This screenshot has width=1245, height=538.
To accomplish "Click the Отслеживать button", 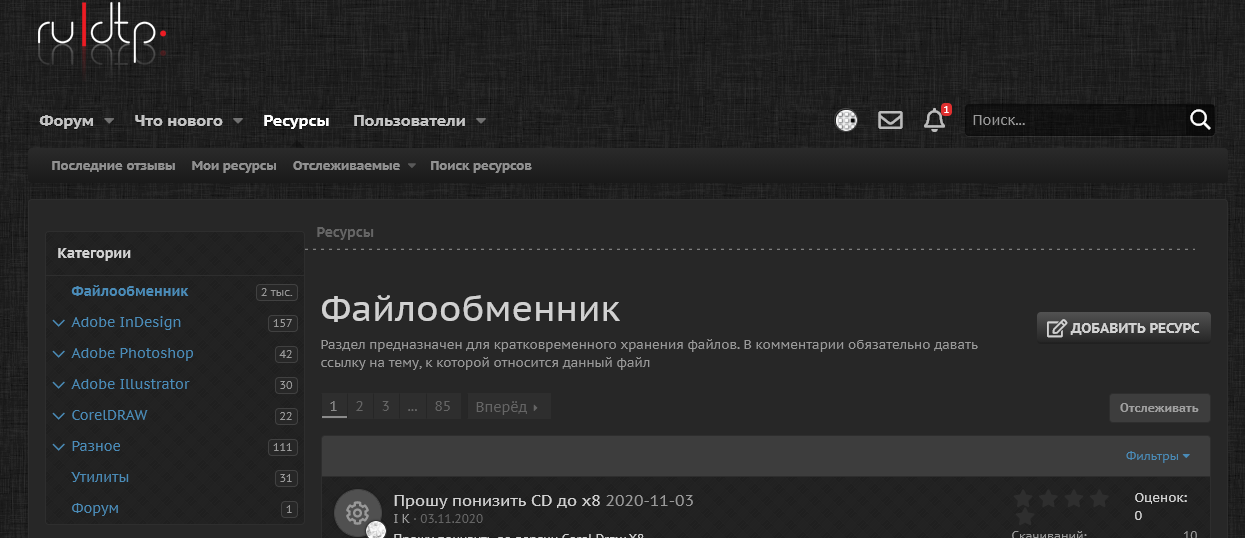I will coord(1160,408).
